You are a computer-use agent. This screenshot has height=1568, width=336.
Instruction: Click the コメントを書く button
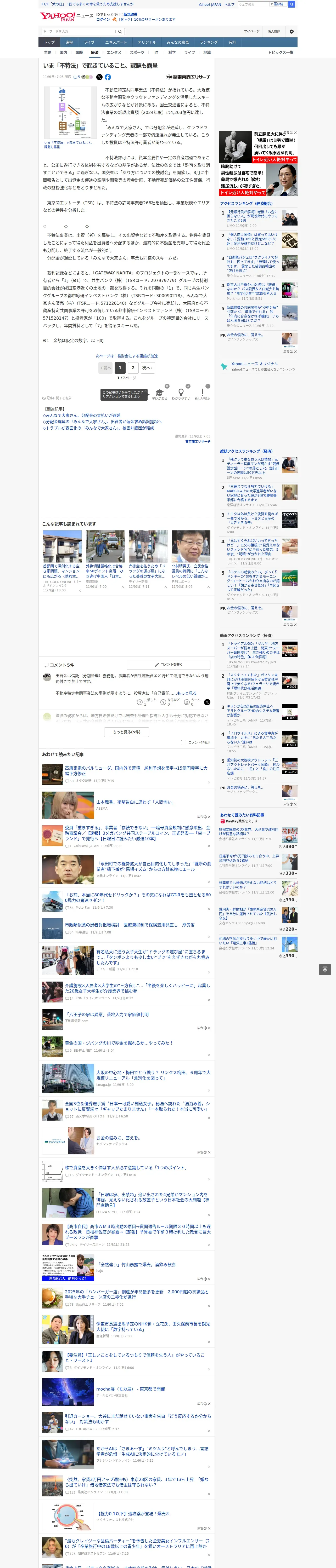(x=168, y=665)
